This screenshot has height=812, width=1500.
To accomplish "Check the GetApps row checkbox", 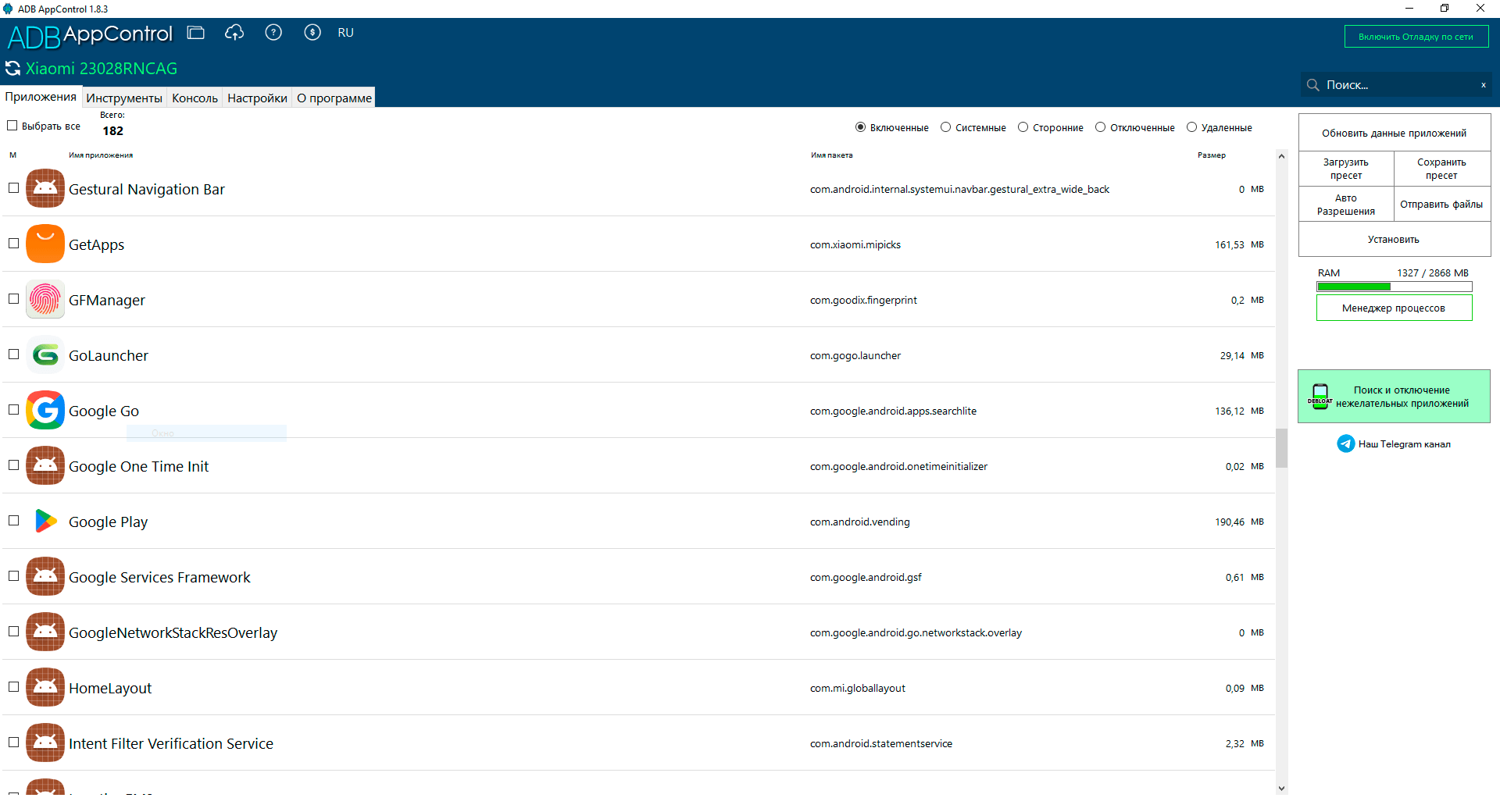I will click(x=13, y=243).
